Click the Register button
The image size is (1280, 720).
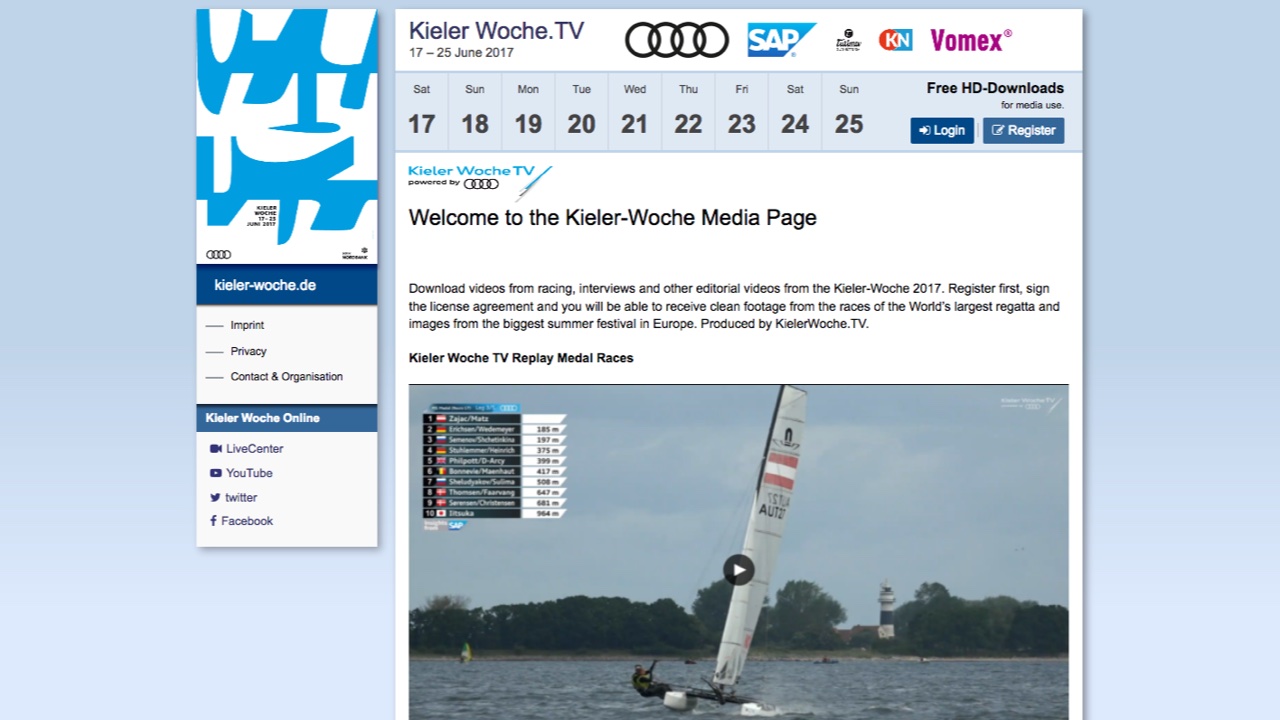coord(1023,130)
